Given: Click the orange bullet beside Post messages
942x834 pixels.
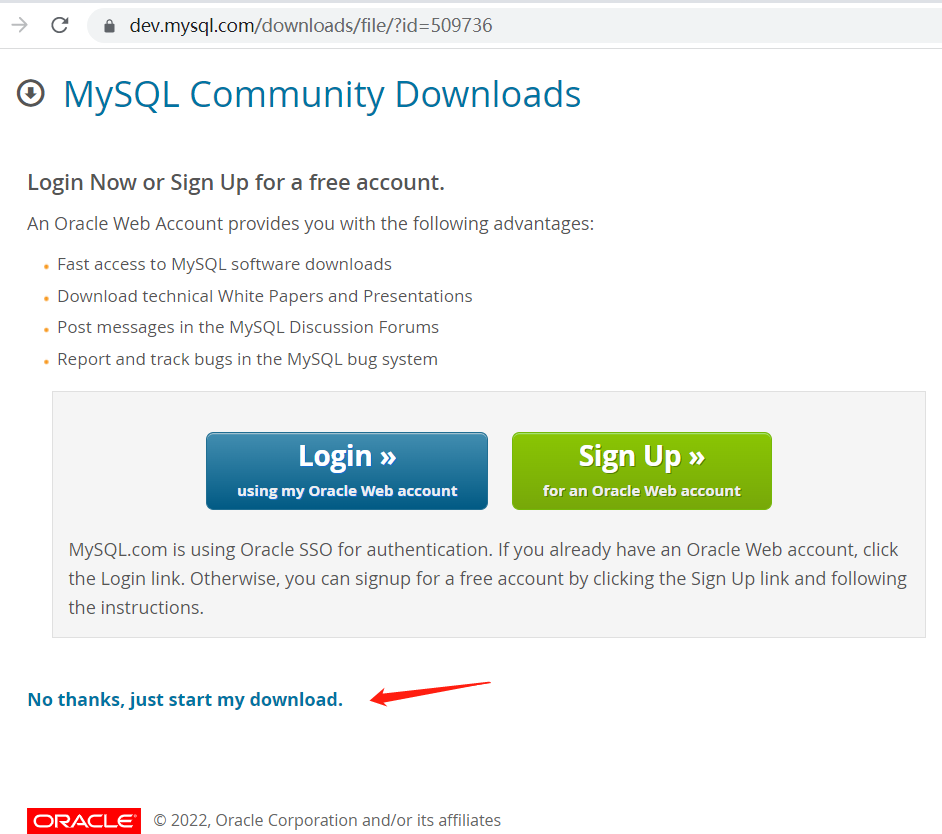Looking at the screenshot, I should coord(46,330).
